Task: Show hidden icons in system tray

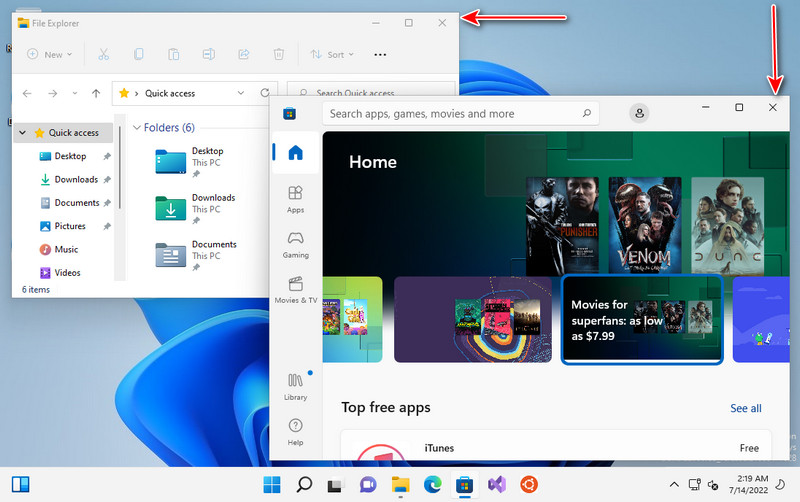Action: (x=674, y=485)
